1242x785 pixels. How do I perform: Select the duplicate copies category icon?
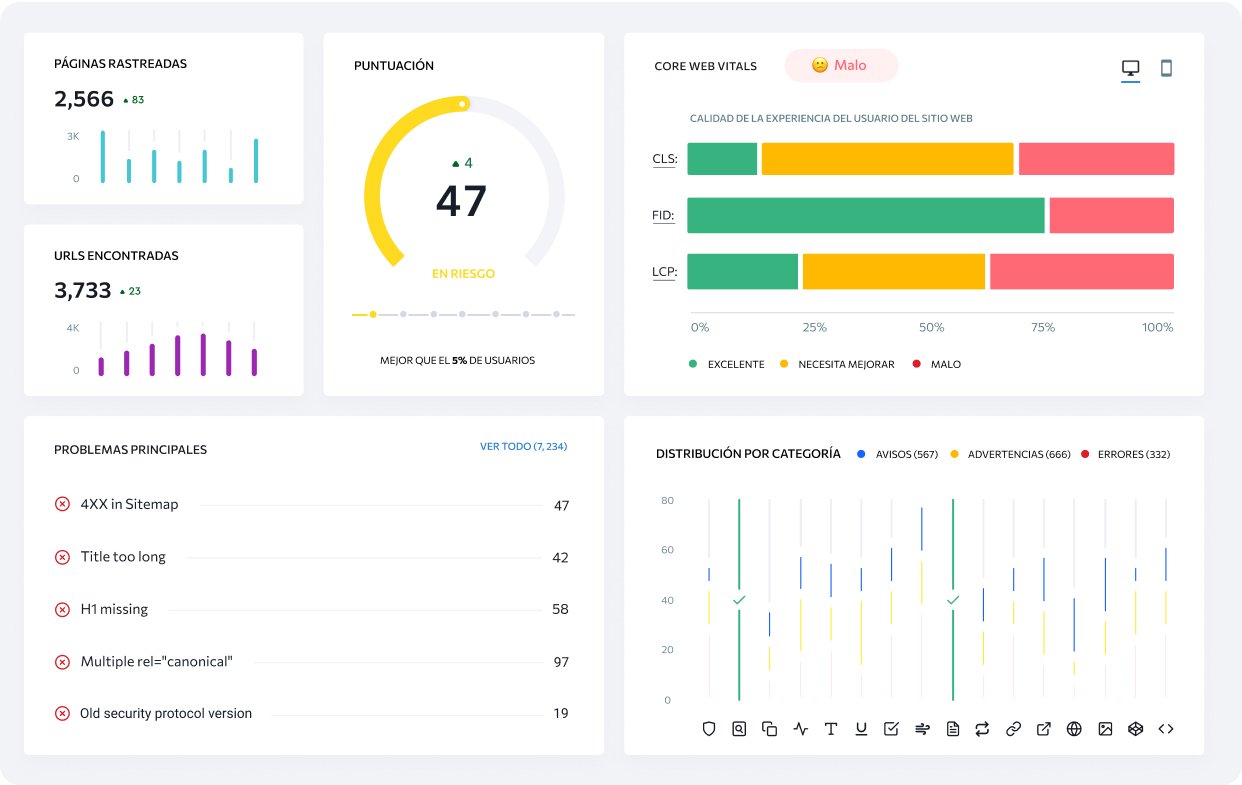click(769, 729)
